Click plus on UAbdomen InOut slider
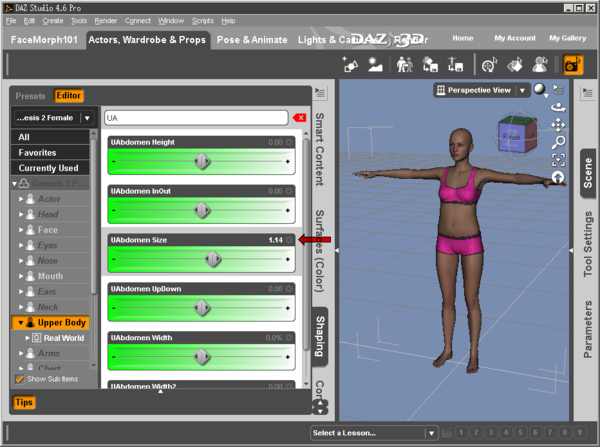Image resolution: width=600 pixels, height=447 pixels. 288,210
